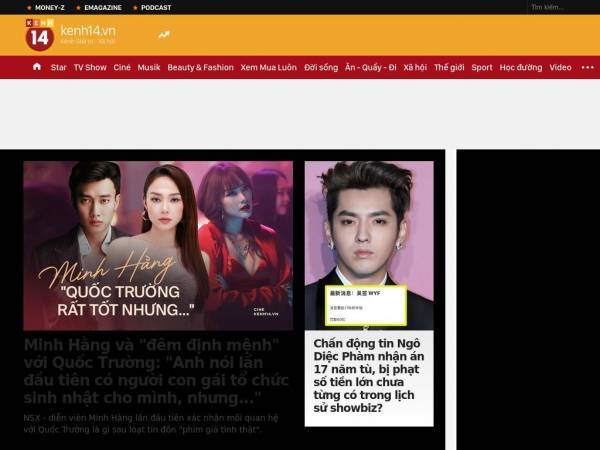
Task: Open the Minh Hằng featured article image
Action: click(x=158, y=245)
